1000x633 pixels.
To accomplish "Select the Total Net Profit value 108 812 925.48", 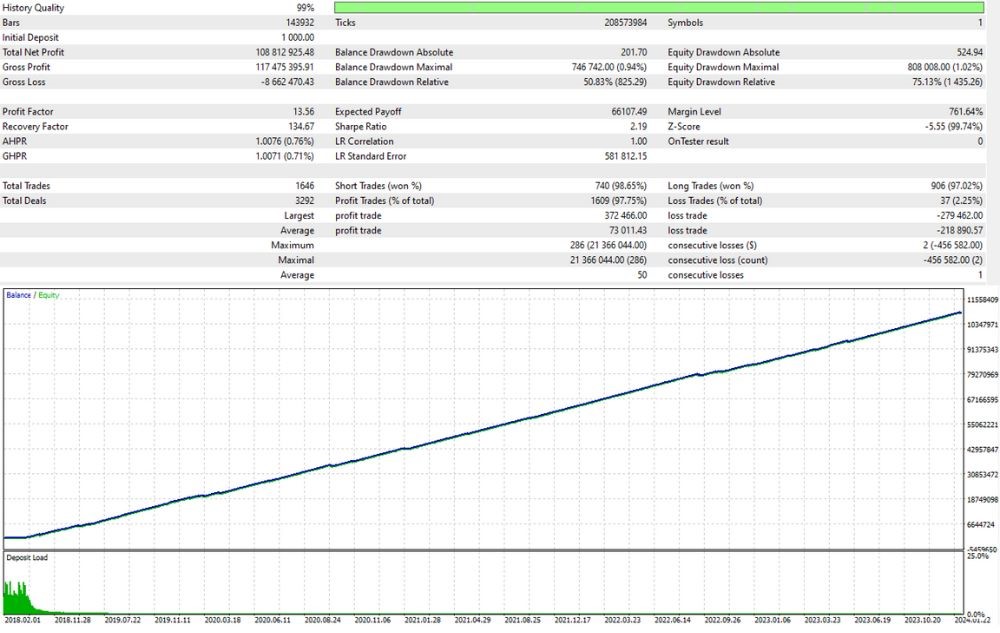I will 271,52.
